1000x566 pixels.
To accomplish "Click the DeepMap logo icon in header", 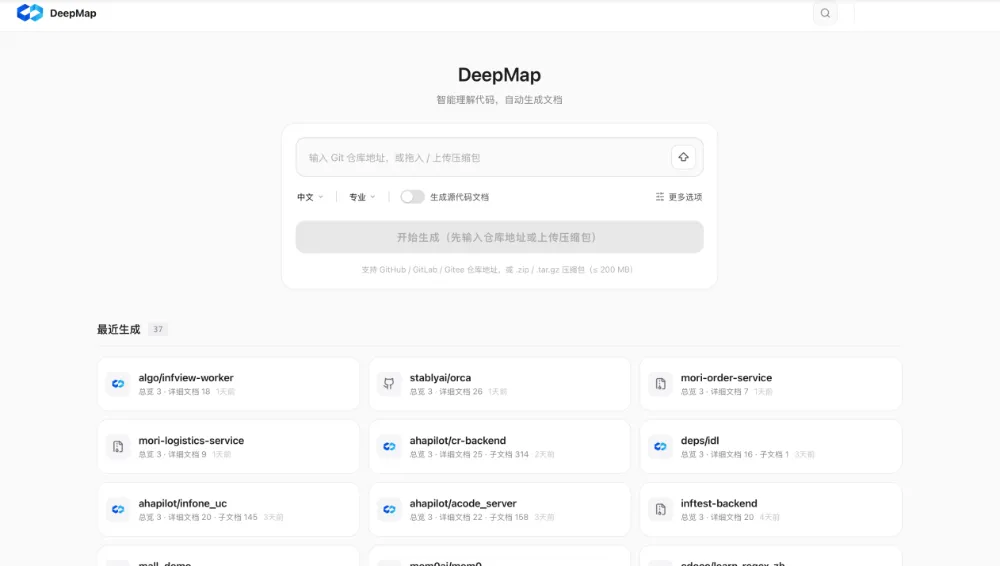I will (x=29, y=13).
